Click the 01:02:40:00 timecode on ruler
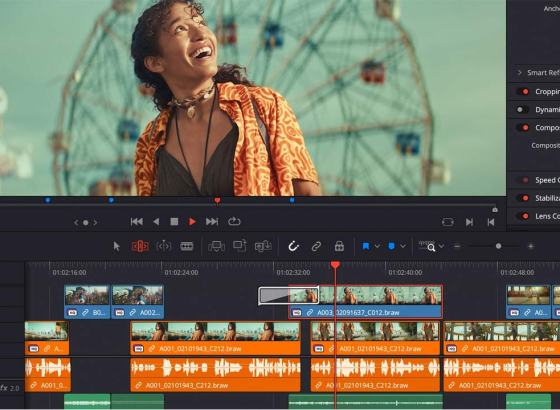560x410 pixels. click(x=405, y=272)
